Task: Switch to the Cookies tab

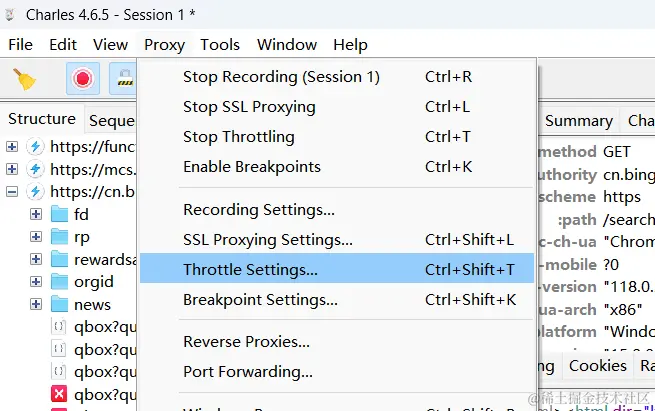Action: 597,366
